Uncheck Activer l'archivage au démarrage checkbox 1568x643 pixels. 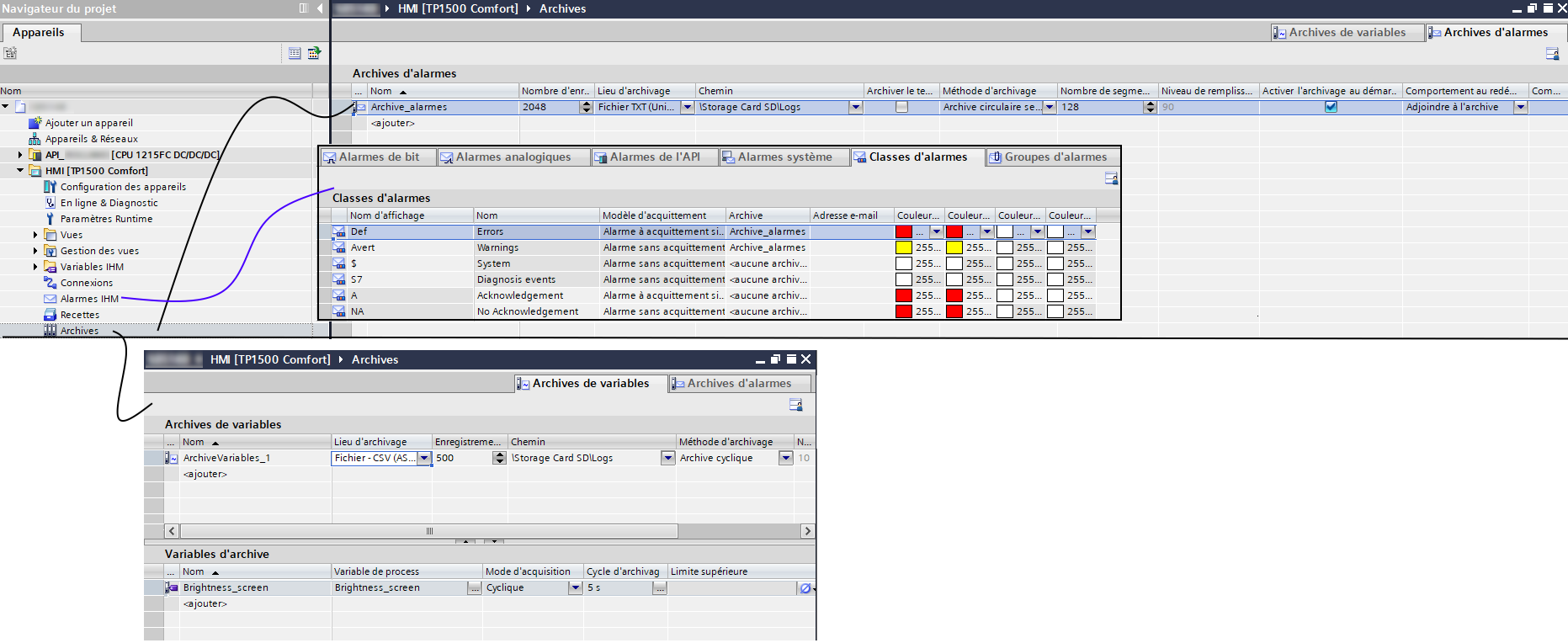pos(1331,107)
